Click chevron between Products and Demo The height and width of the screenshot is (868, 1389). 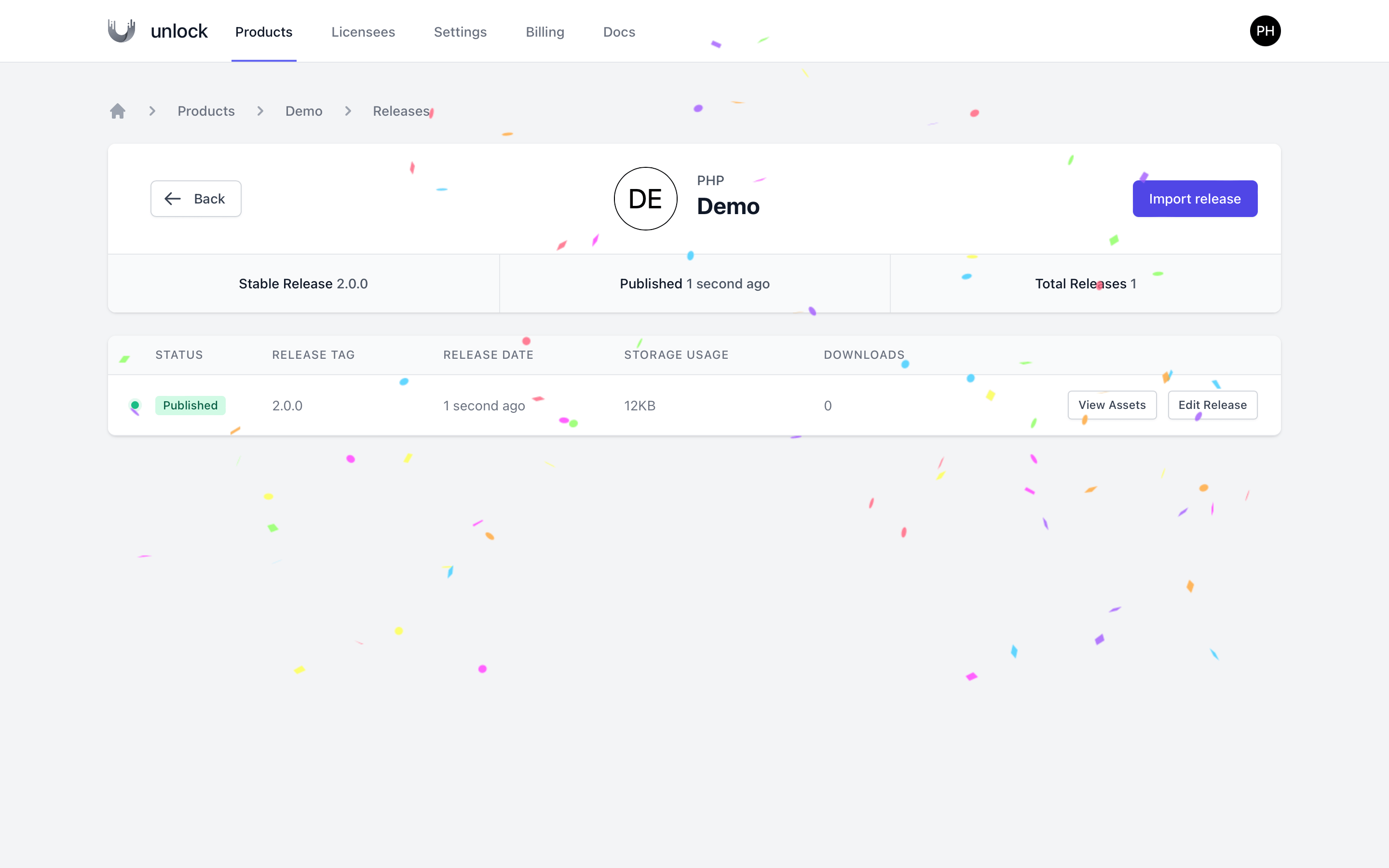260,111
